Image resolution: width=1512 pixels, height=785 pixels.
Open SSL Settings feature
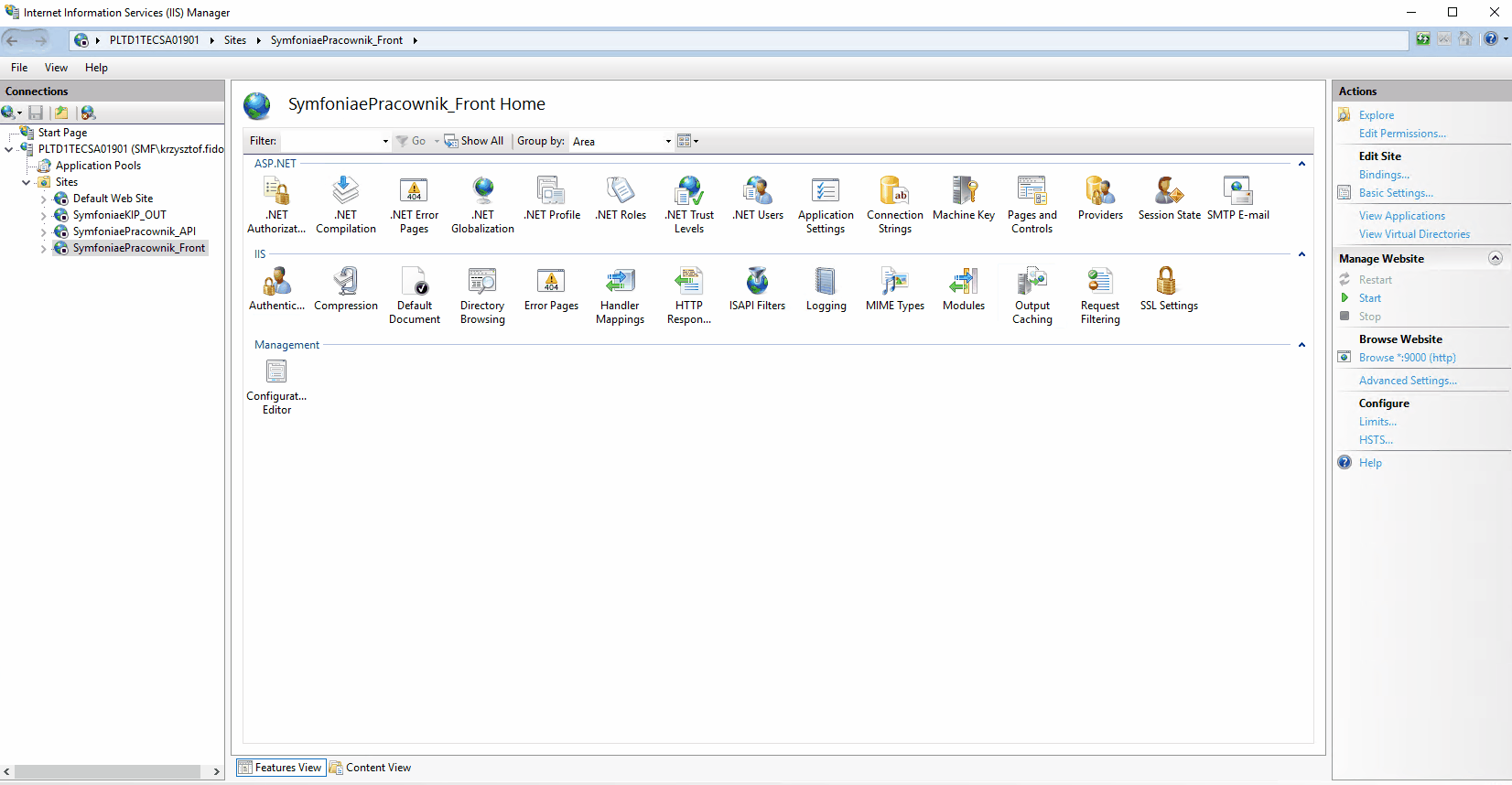1169,289
